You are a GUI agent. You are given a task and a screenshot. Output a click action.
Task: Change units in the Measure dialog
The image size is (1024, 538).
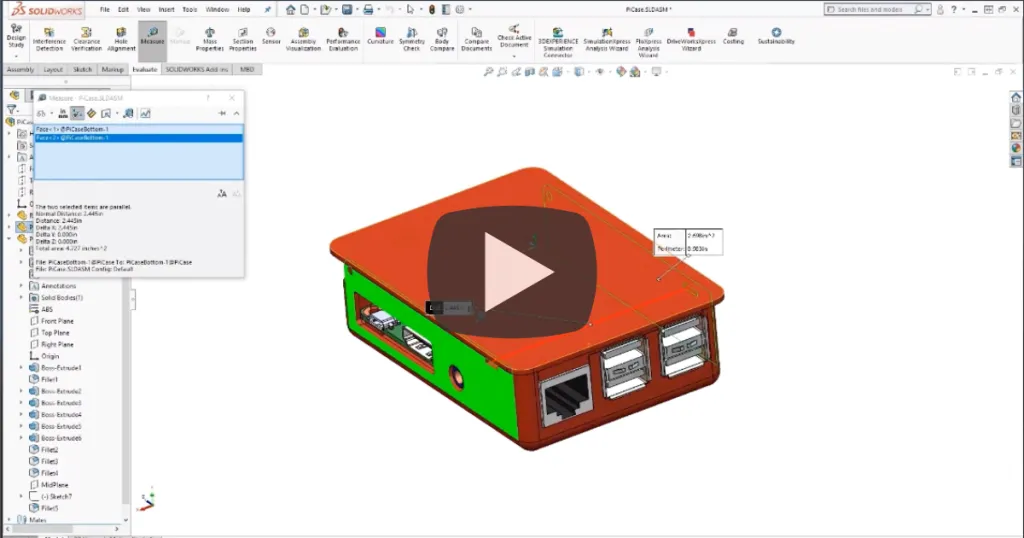pyautogui.click(x=63, y=114)
